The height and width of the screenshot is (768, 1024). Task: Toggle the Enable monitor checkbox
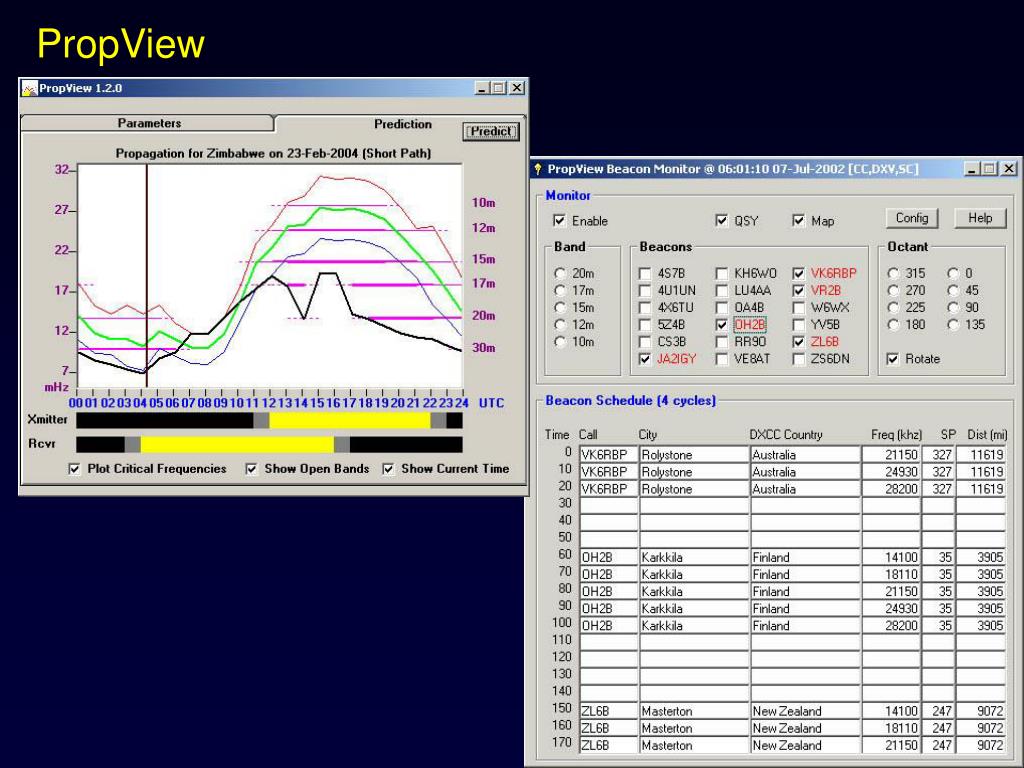coord(559,221)
